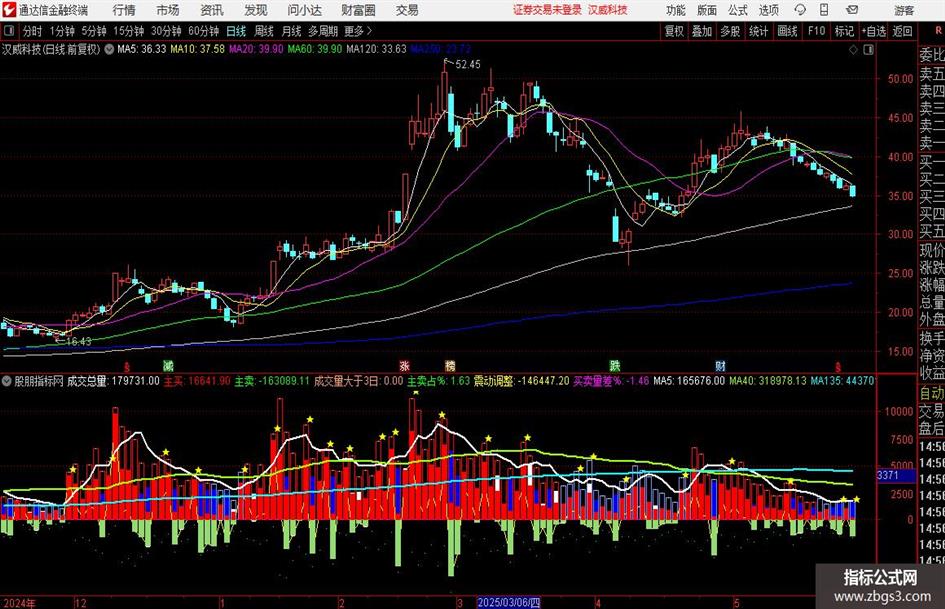Viewport: 945px width, 609px height.
Task: Click the 多股 multi-stock button
Action: tap(730, 31)
